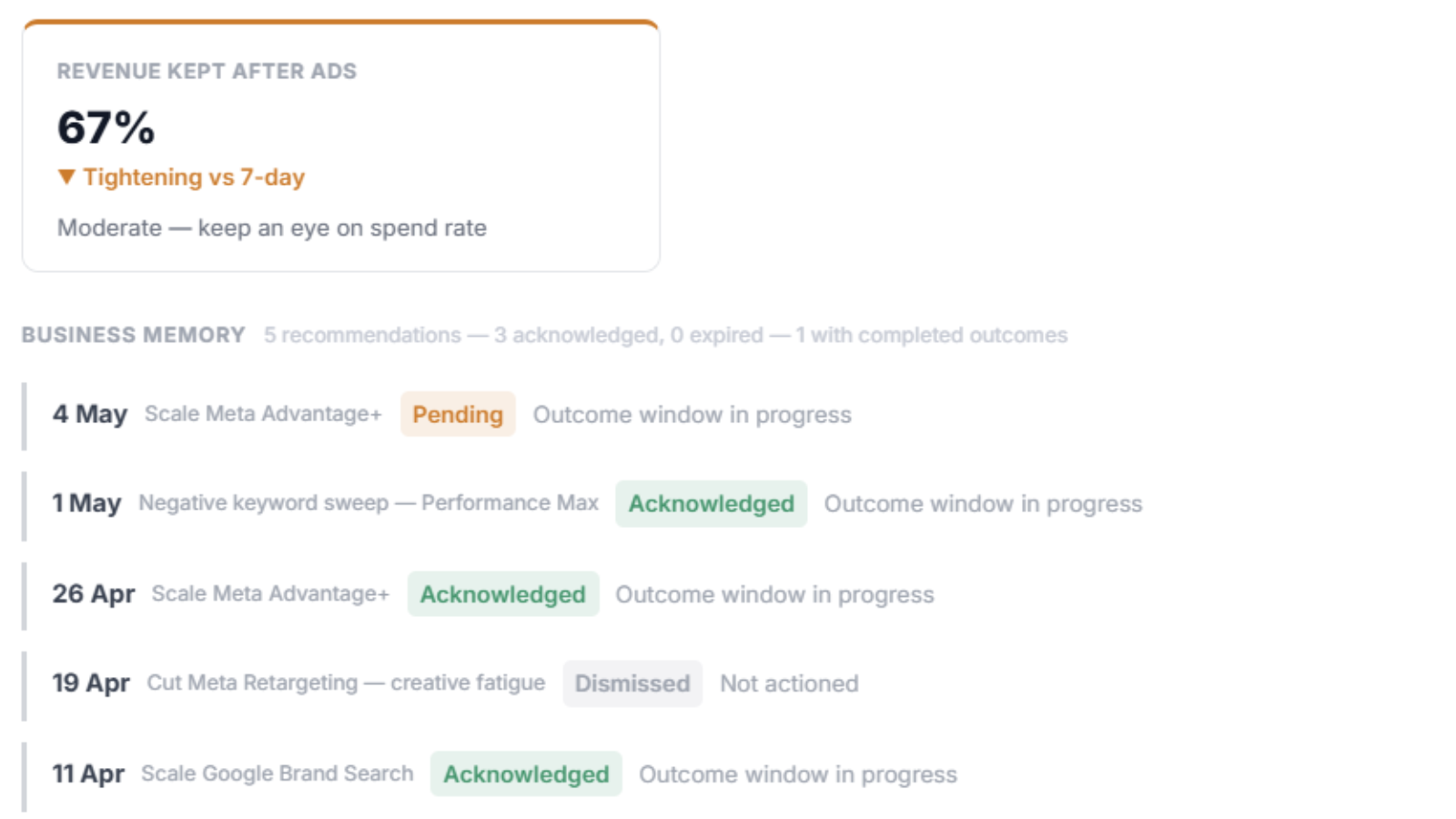Screen dimensions: 1456x819
Task: Open the Revenue Kept After Ads card
Action: point(341,146)
